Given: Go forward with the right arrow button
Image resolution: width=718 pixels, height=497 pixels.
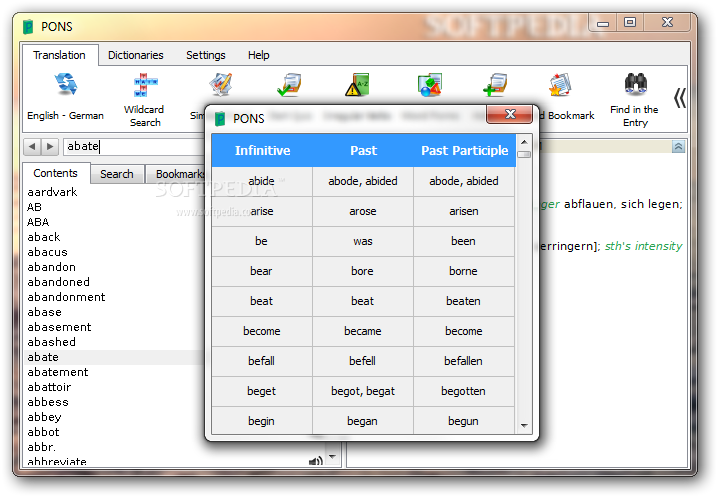Looking at the screenshot, I should point(50,147).
